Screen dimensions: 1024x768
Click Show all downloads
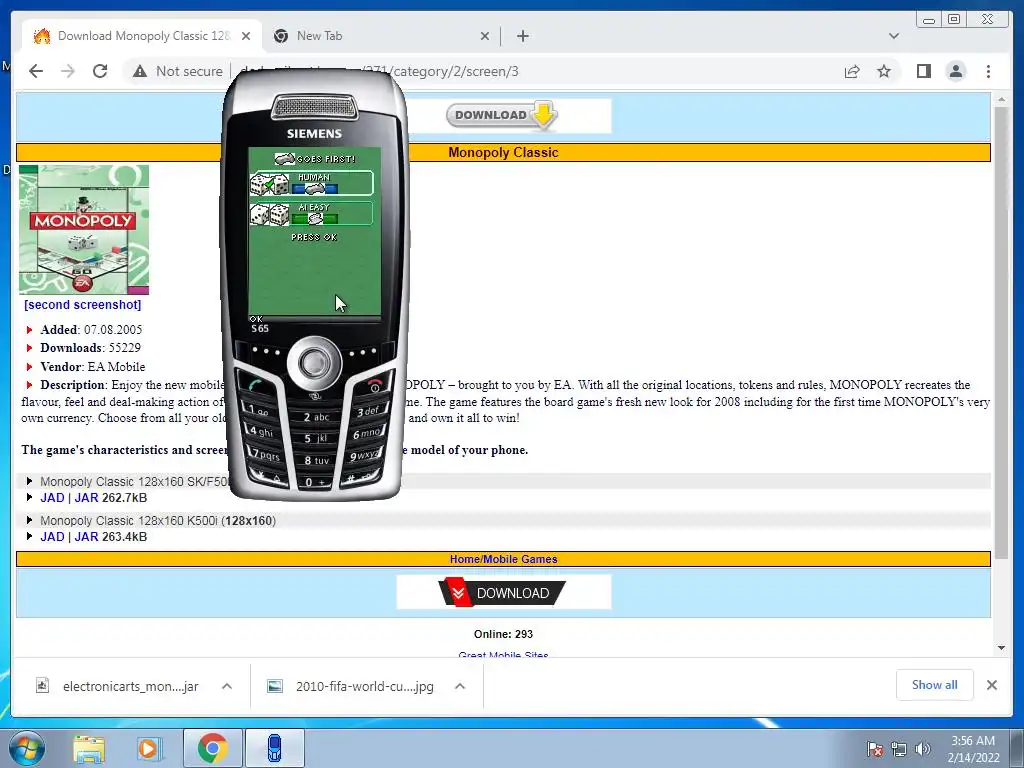pos(935,684)
